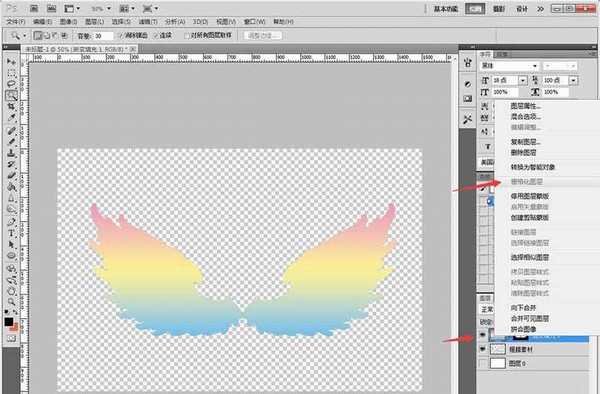Select the Lasso tool

point(11,84)
